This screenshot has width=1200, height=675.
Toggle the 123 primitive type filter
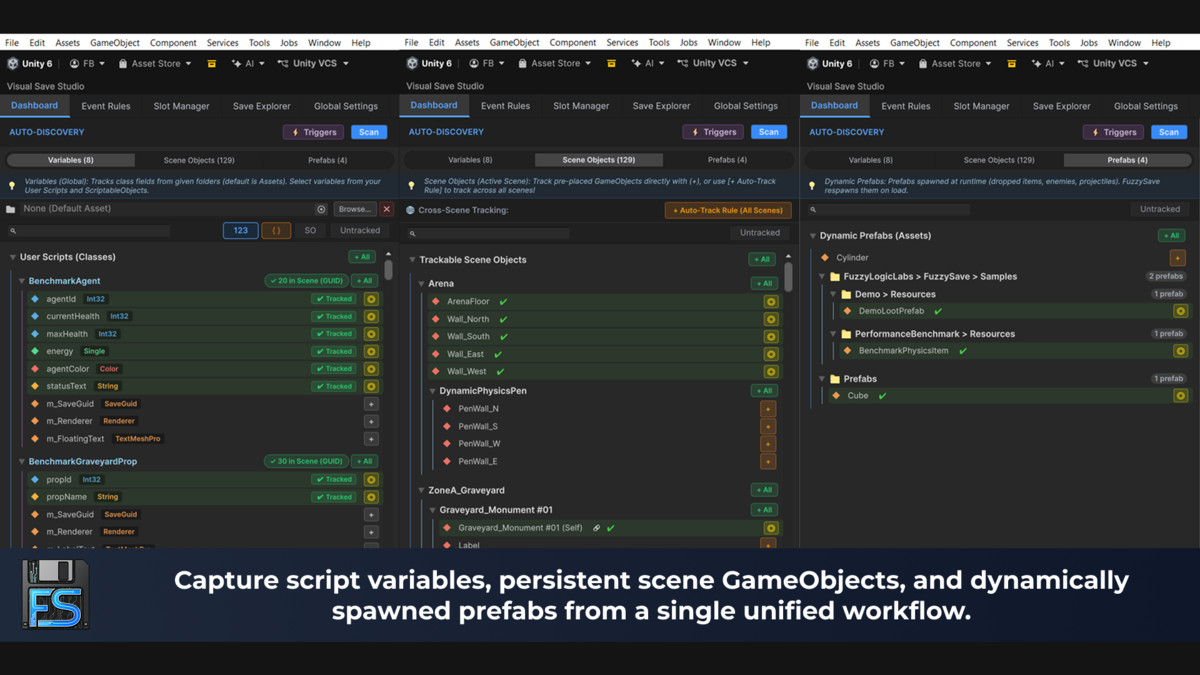pos(240,230)
